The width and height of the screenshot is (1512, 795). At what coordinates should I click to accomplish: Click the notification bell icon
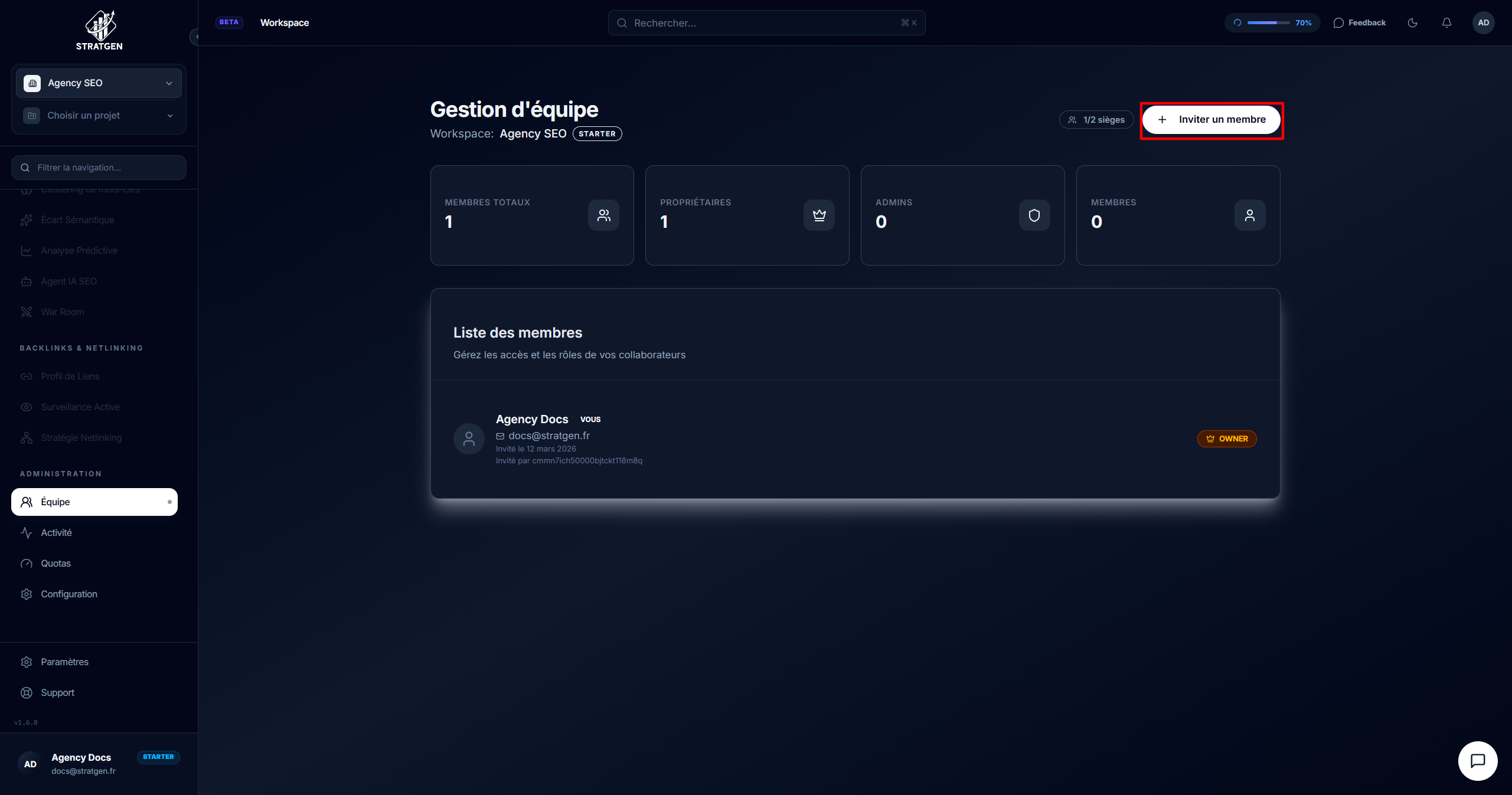click(1446, 22)
